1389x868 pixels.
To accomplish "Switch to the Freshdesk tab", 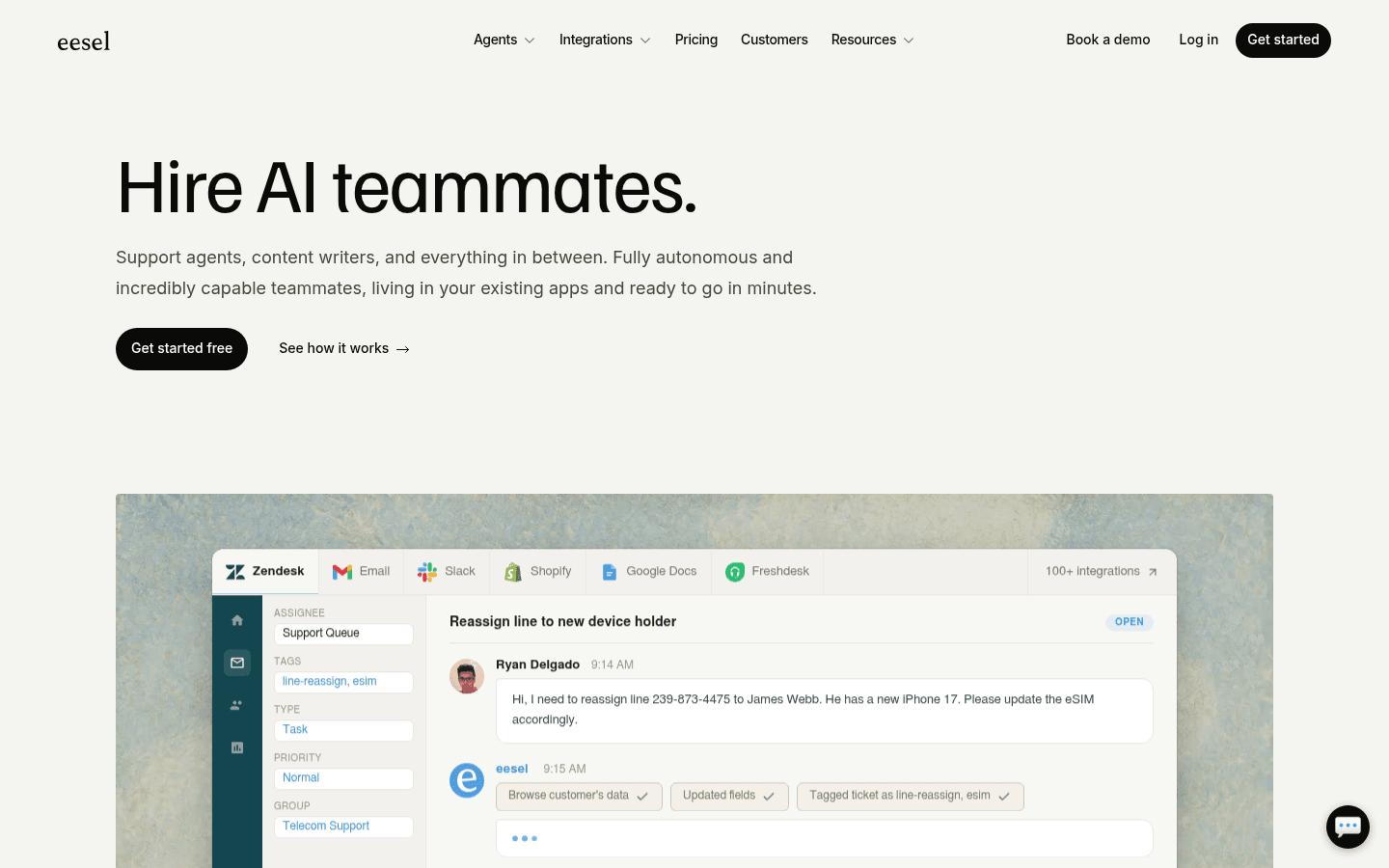I will click(x=768, y=572).
